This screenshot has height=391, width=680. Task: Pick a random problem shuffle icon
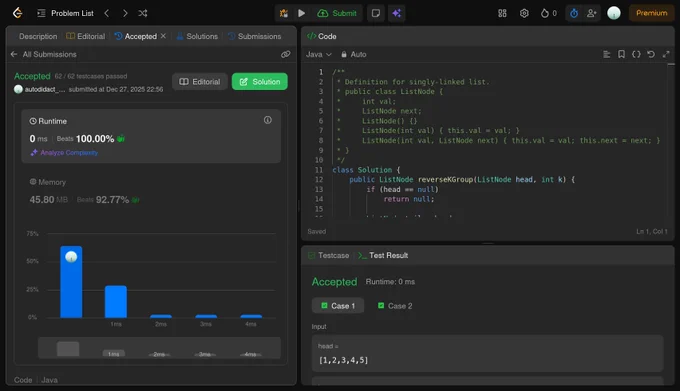[143, 13]
